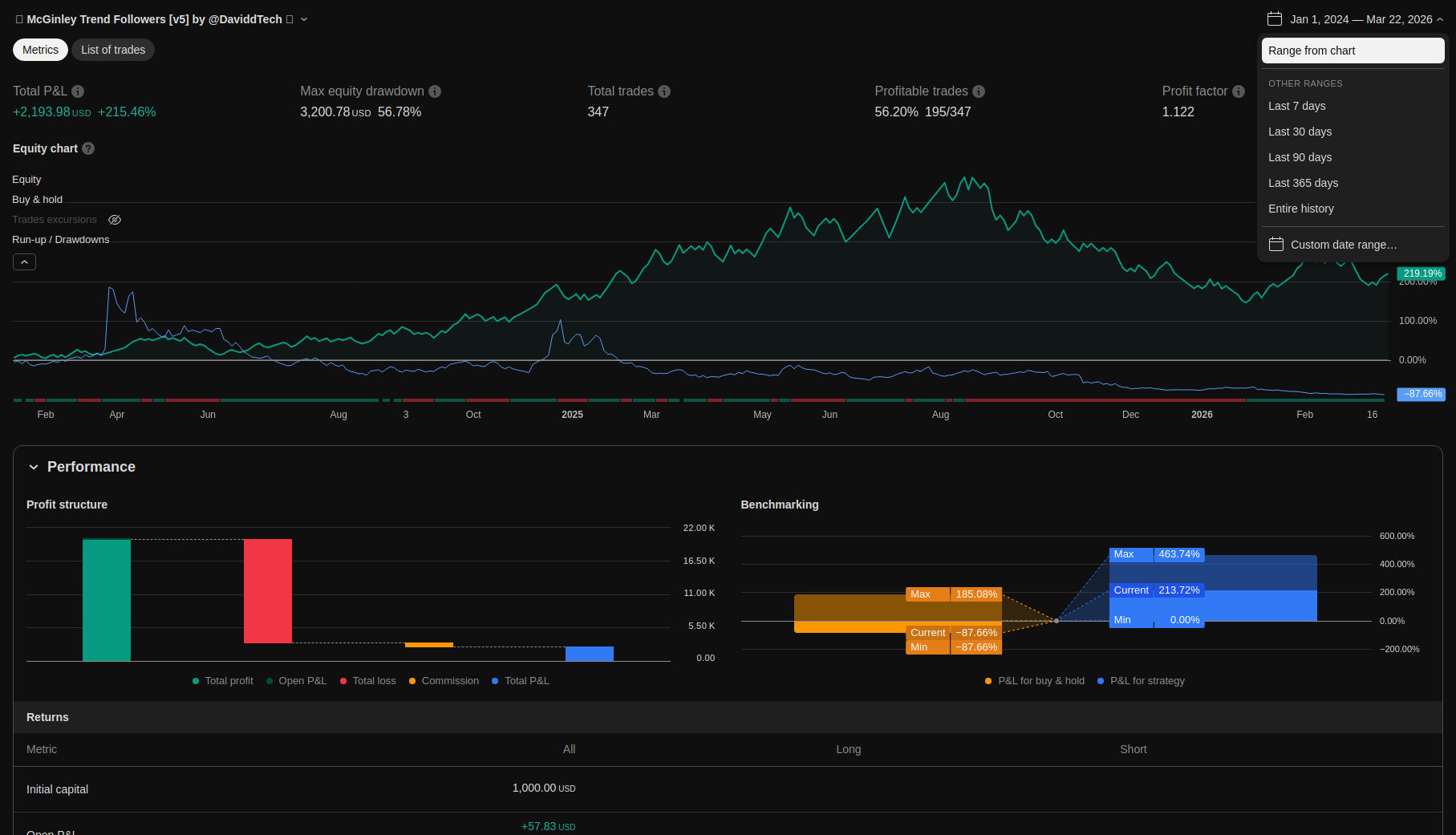
Task: Toggle the Buy & hold series in legend
Action: [37, 200]
